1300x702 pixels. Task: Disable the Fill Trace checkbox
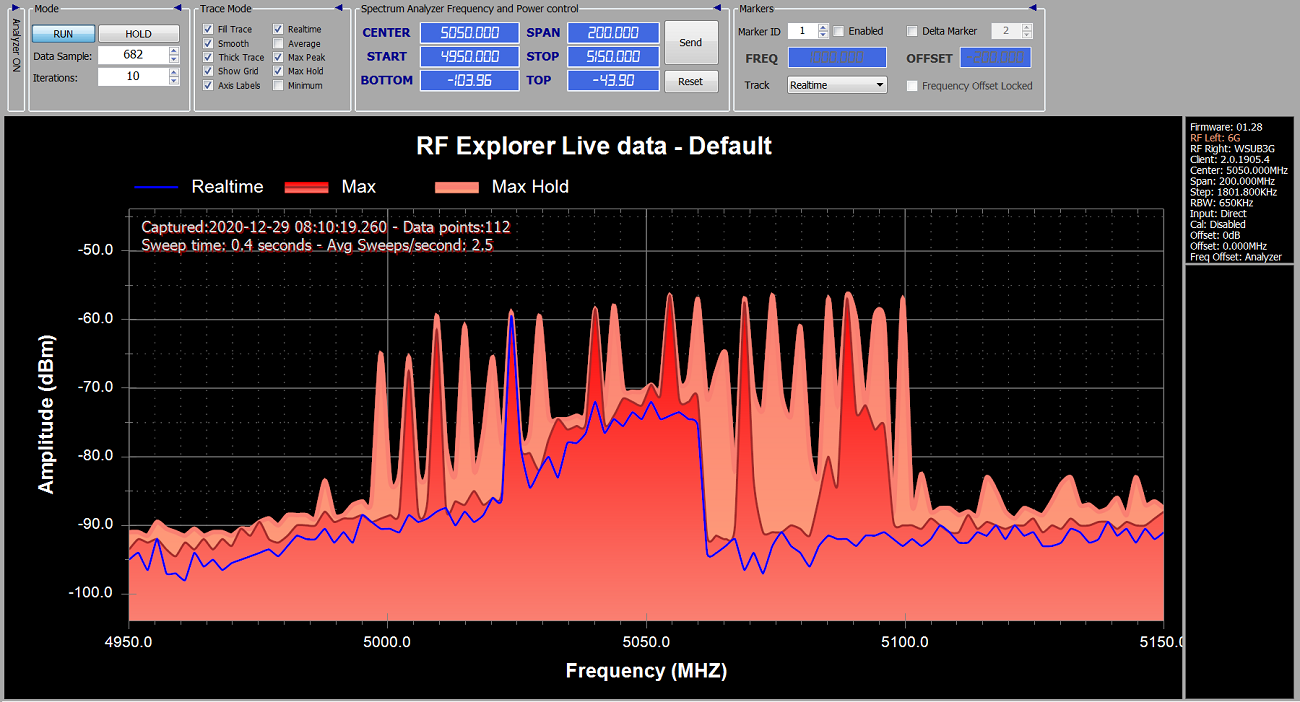[208, 30]
